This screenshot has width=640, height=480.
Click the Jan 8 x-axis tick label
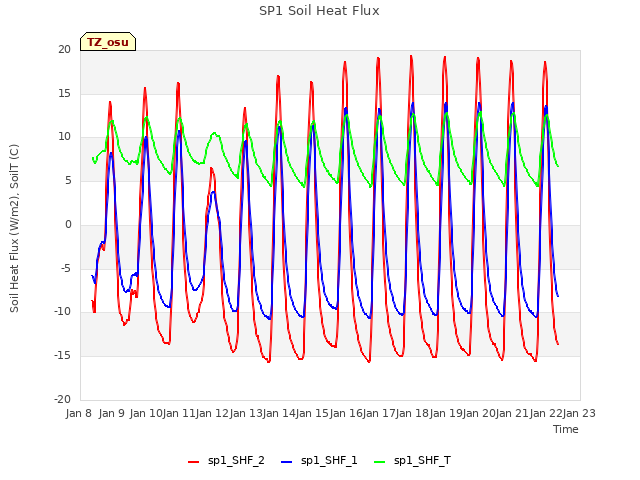[79, 413]
